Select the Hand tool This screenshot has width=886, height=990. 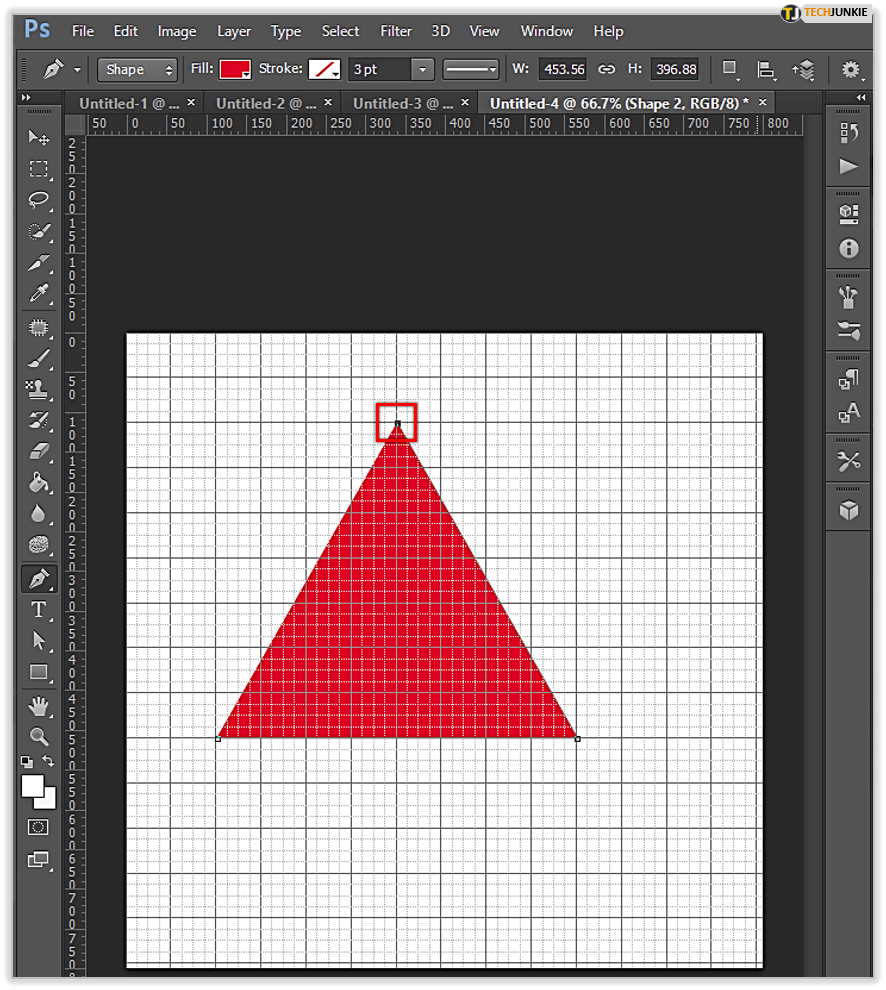tap(39, 706)
